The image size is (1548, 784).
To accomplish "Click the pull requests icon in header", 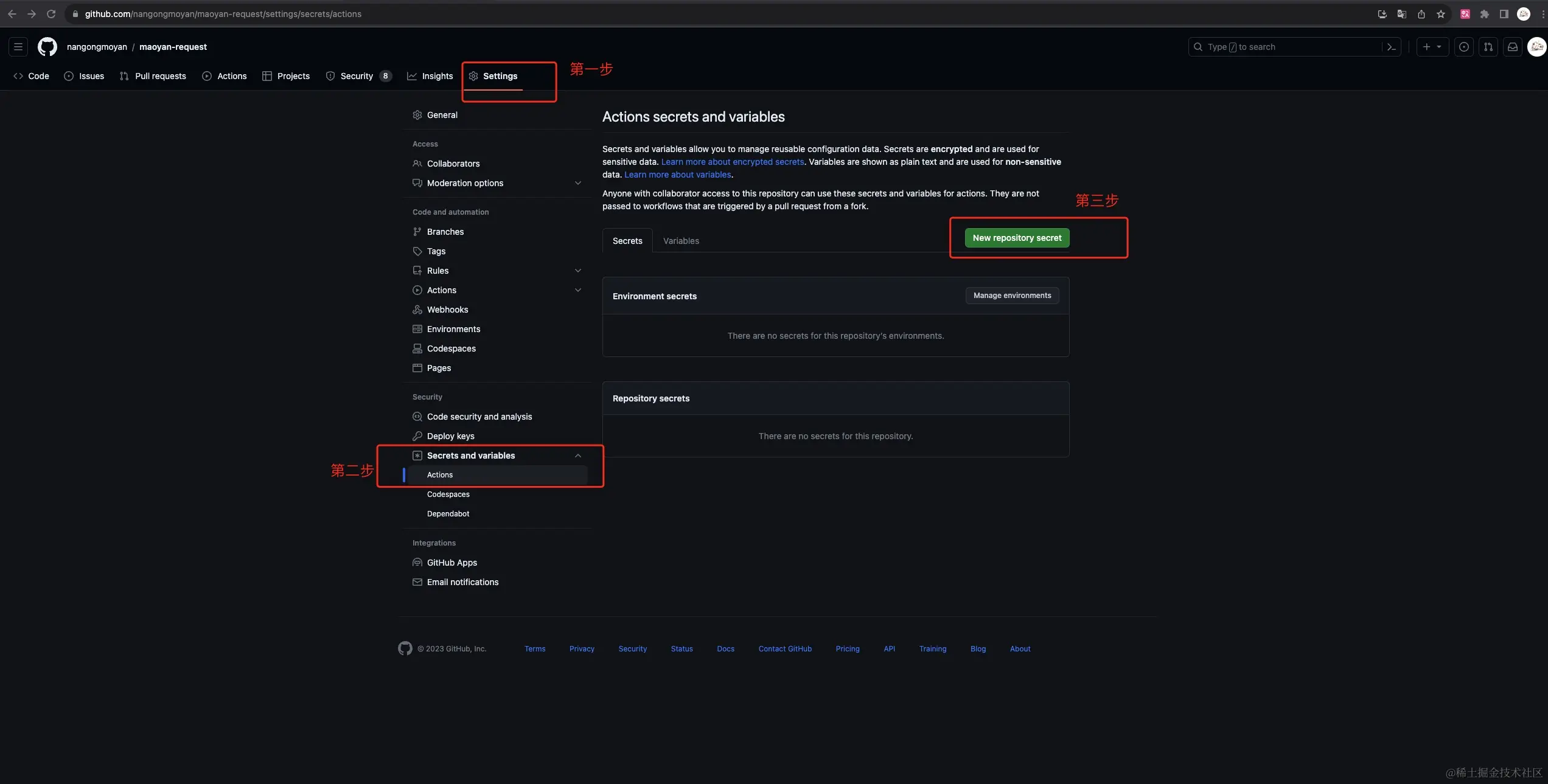I will 1488,47.
